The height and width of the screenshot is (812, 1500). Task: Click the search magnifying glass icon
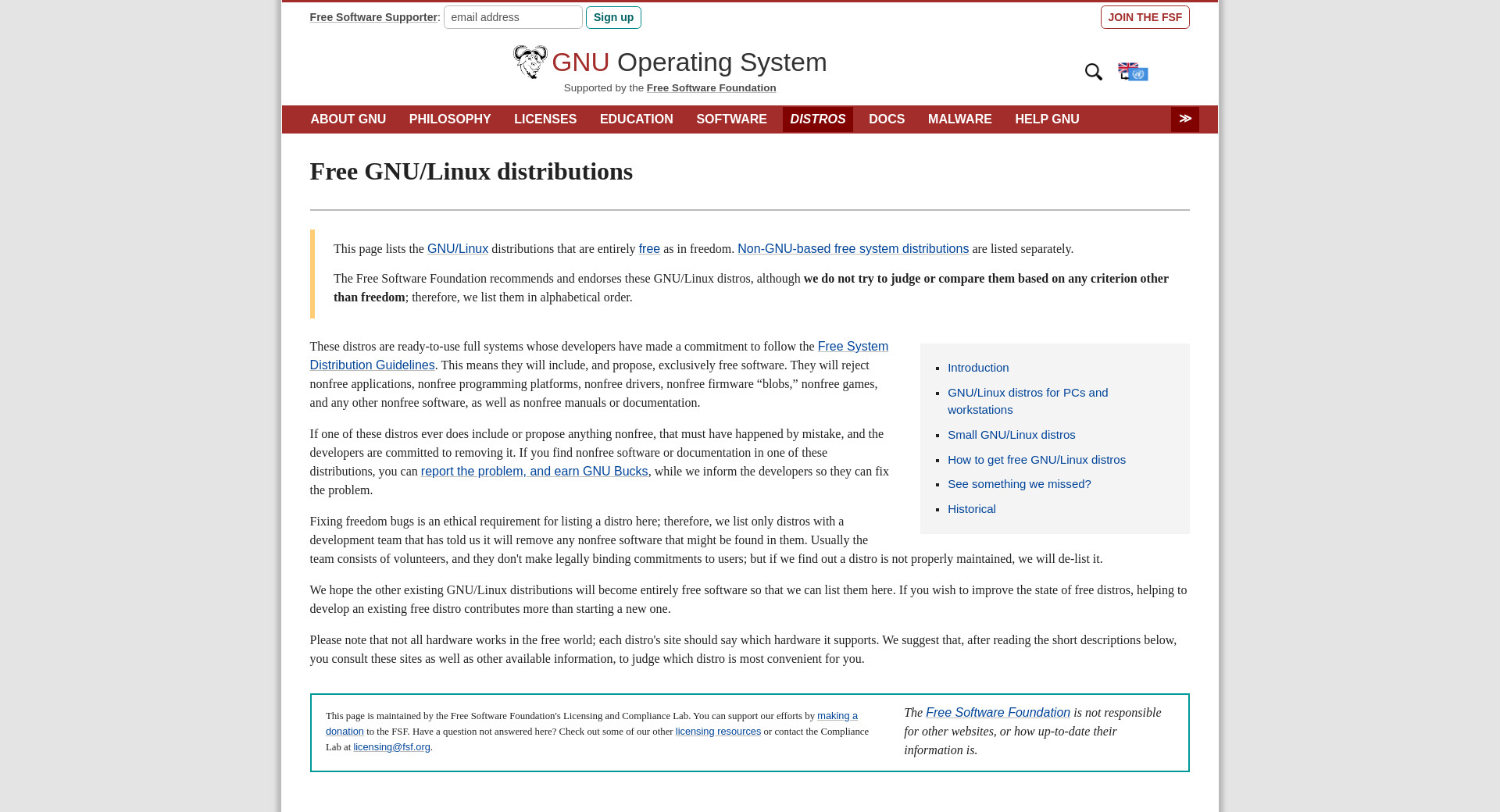tap(1093, 72)
